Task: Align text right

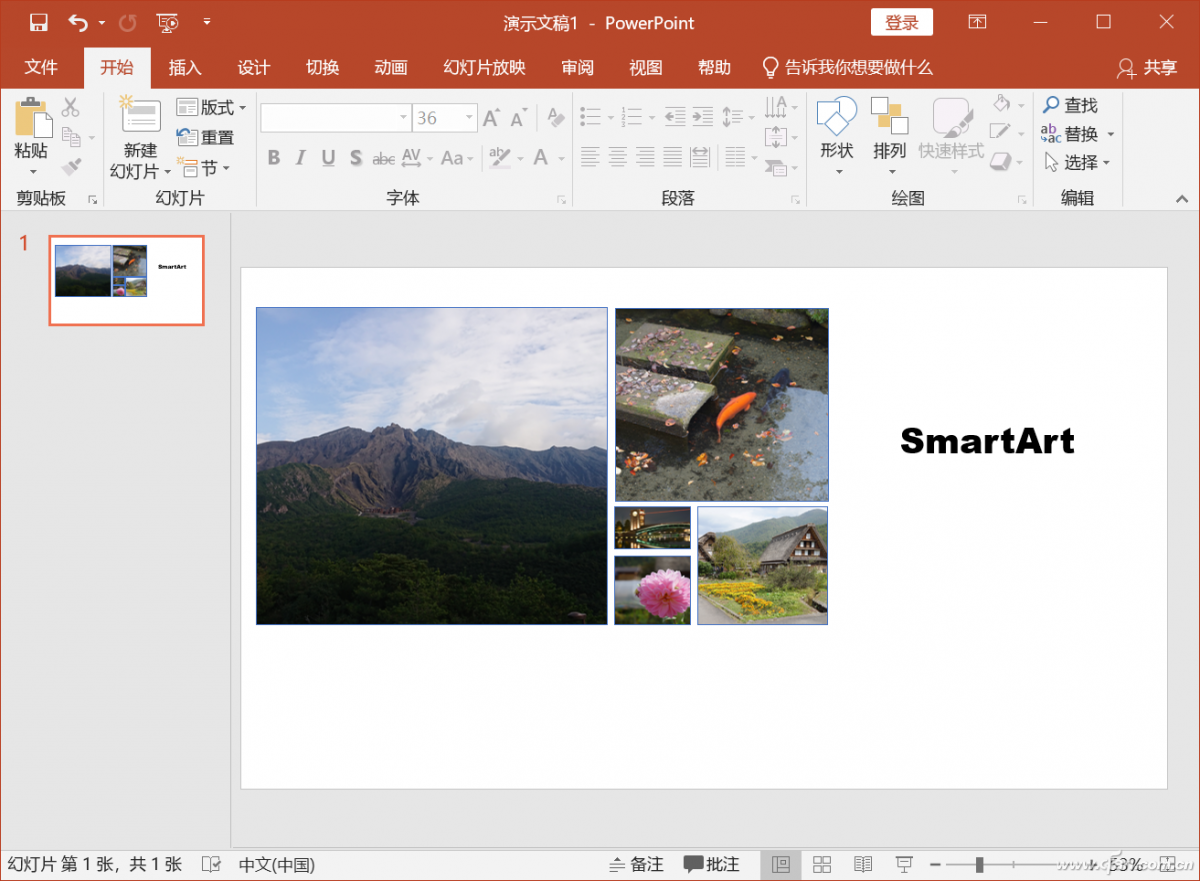Action: 645,157
